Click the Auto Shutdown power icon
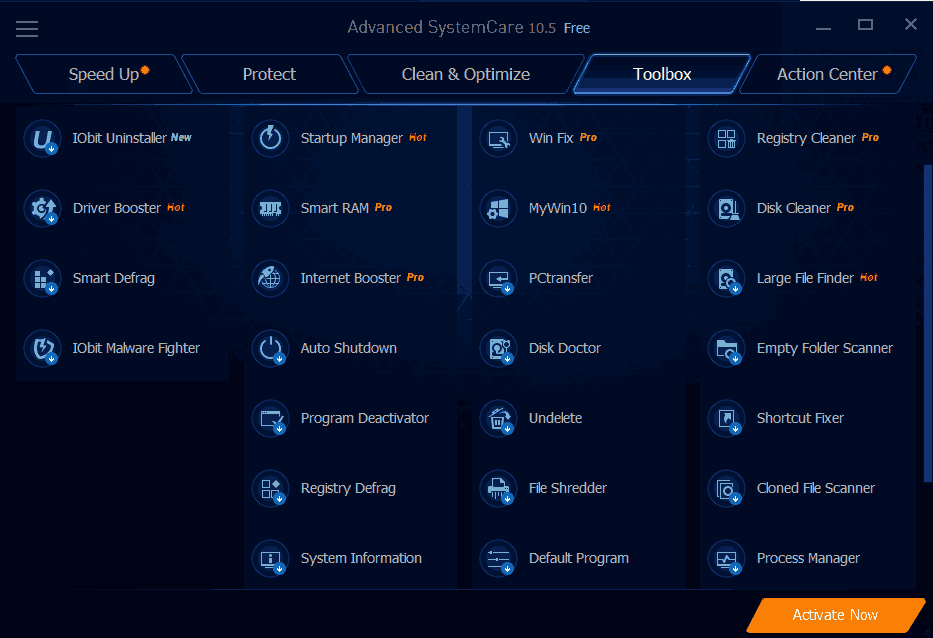The image size is (933, 638). click(271, 348)
